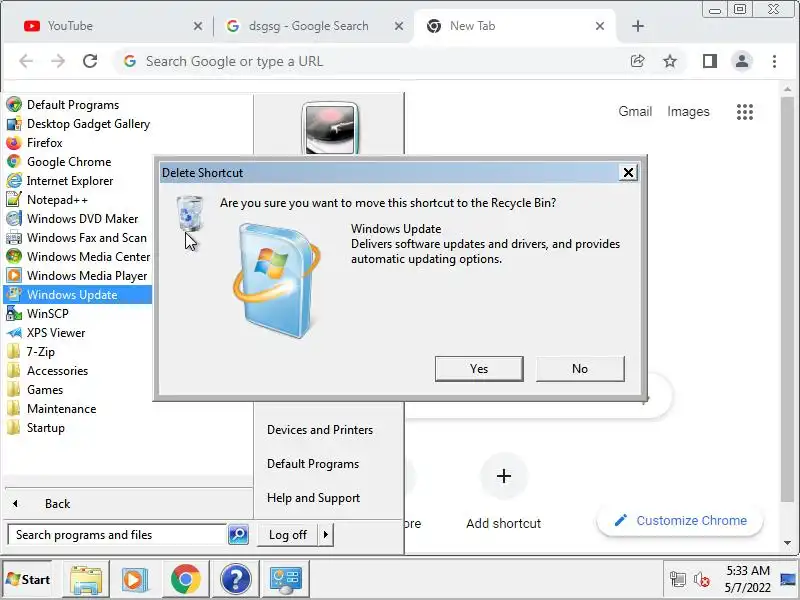The height and width of the screenshot is (600, 800).
Task: Switch to the dsgsg Google Search tab
Action: [x=309, y=26]
